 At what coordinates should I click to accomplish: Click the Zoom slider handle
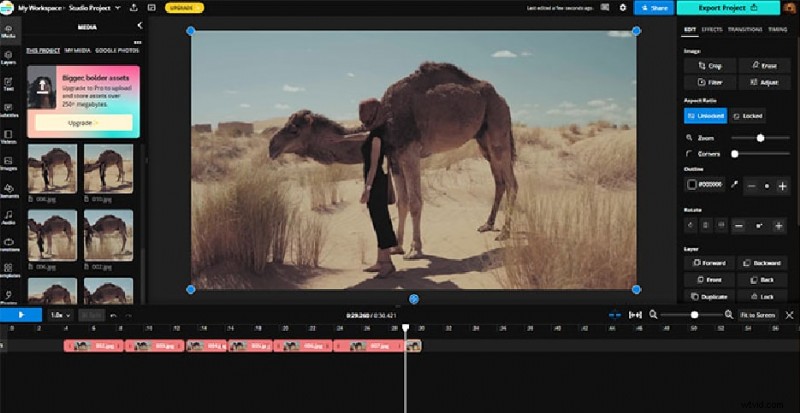[760, 137]
